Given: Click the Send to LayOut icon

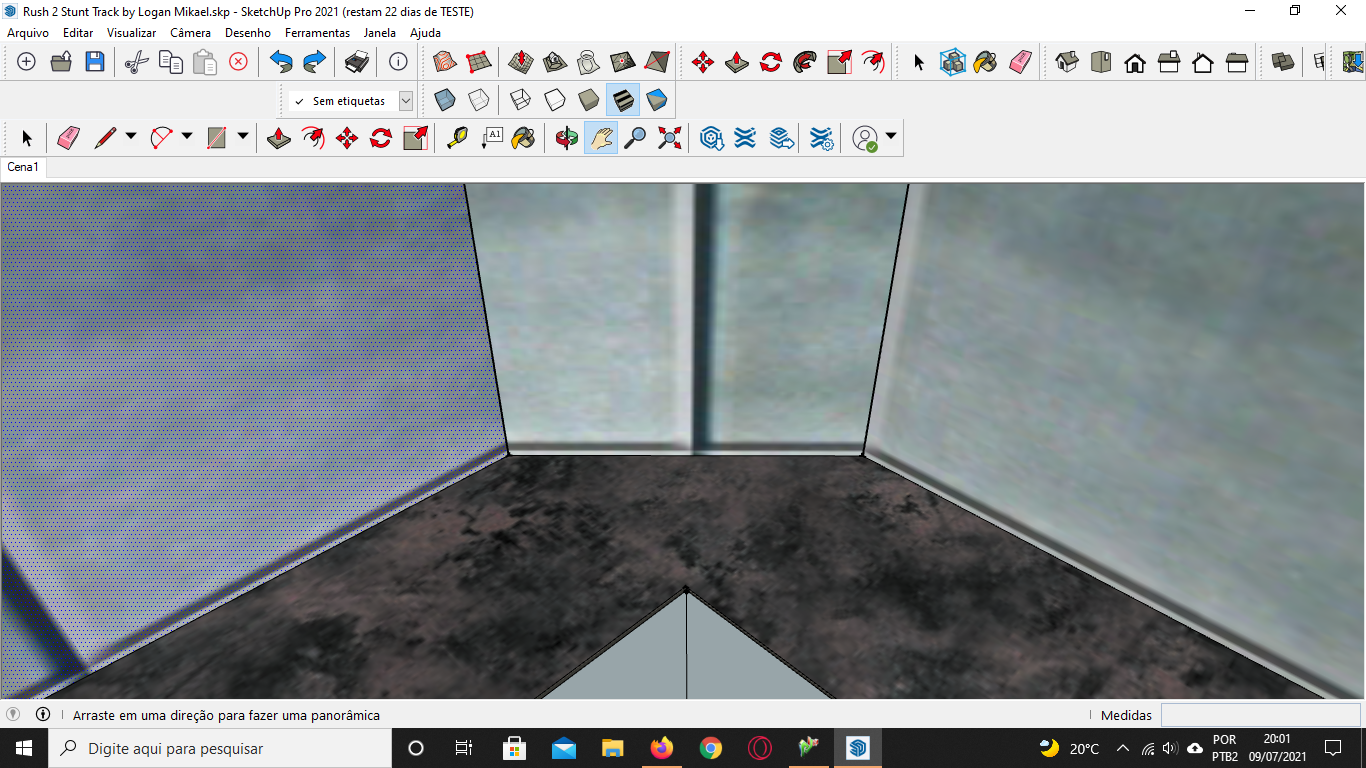Looking at the screenshot, I should coord(781,138).
